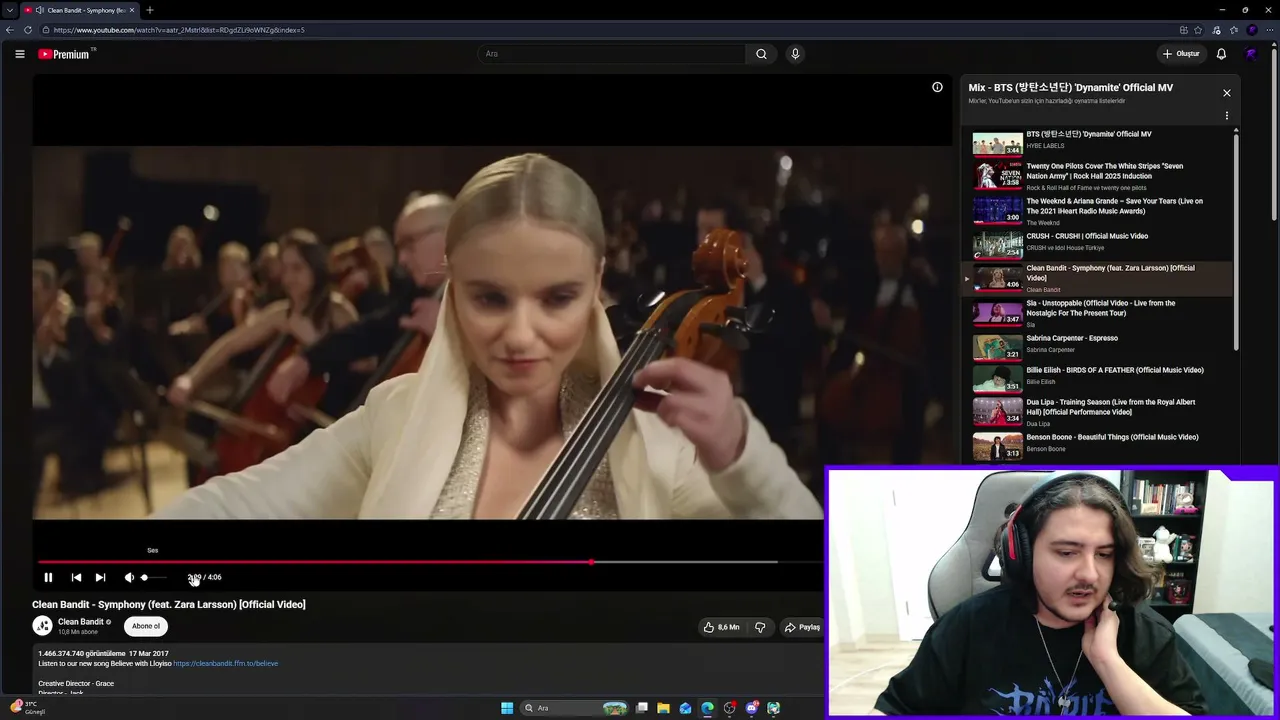
Task: Like the Symphony video
Action: pyautogui.click(x=722, y=627)
